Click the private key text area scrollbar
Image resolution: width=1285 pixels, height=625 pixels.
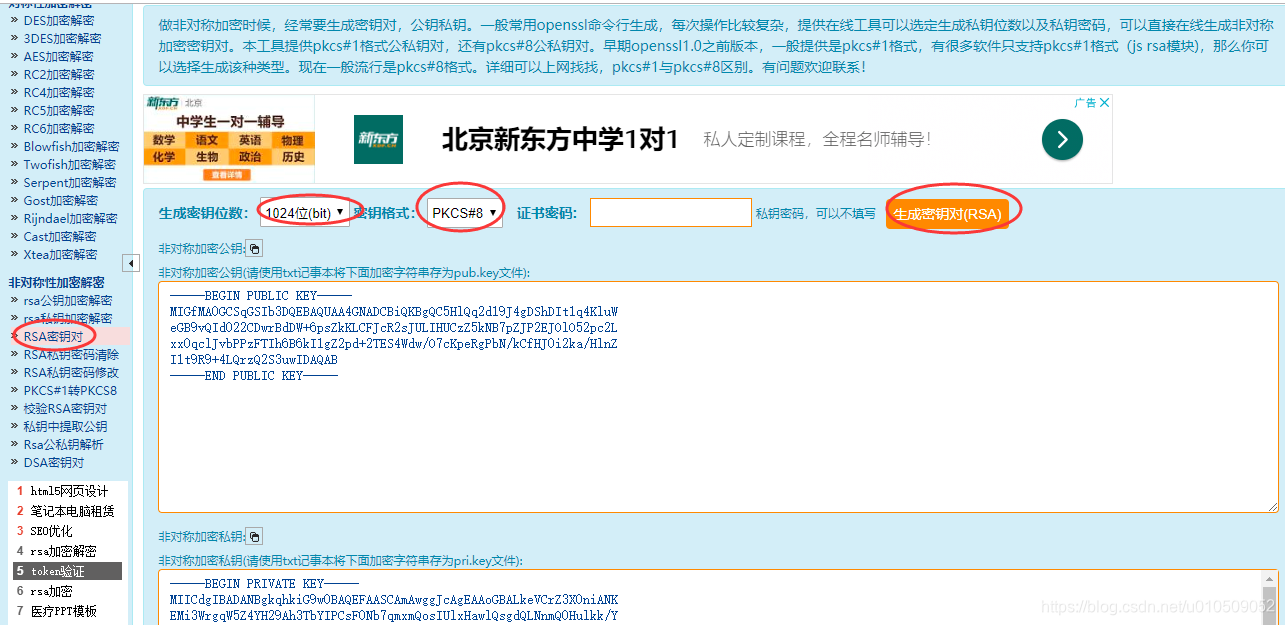click(x=1270, y=597)
